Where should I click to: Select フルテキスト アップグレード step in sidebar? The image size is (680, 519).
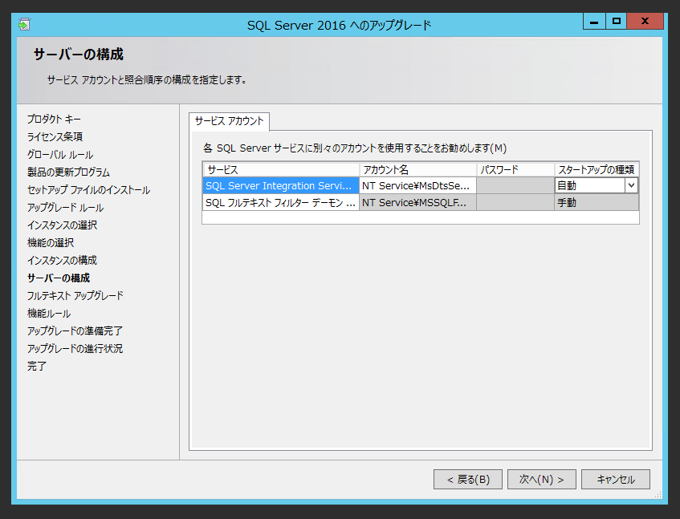pos(75,296)
